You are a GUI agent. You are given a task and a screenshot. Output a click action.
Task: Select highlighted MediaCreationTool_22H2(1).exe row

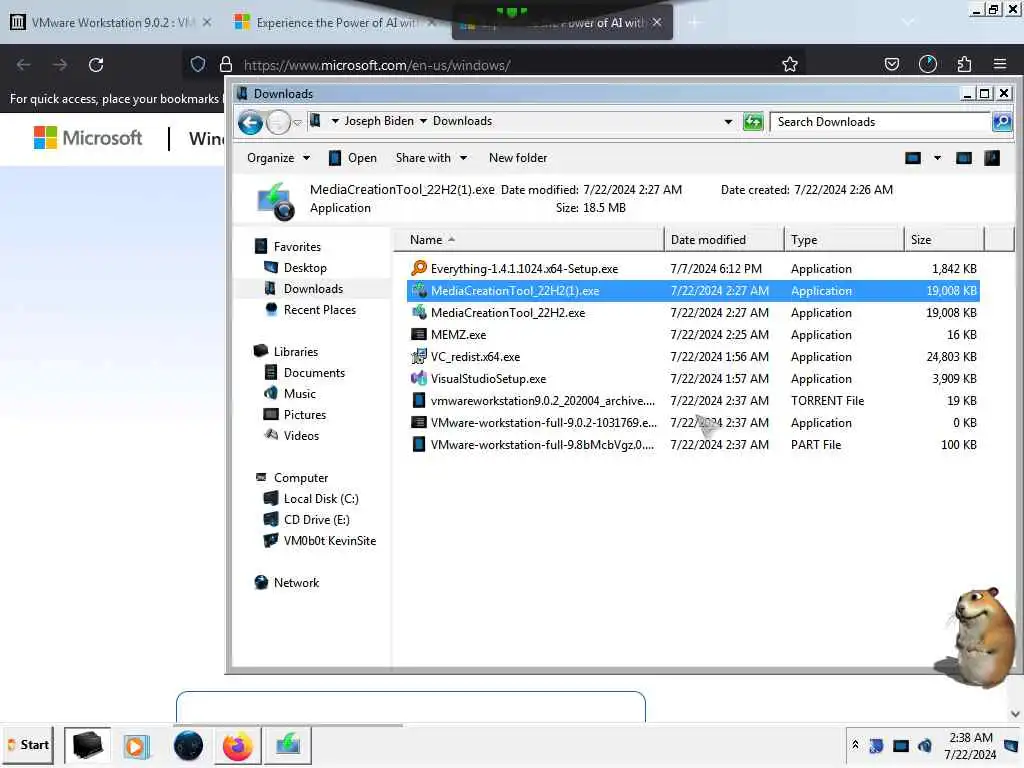click(x=693, y=291)
